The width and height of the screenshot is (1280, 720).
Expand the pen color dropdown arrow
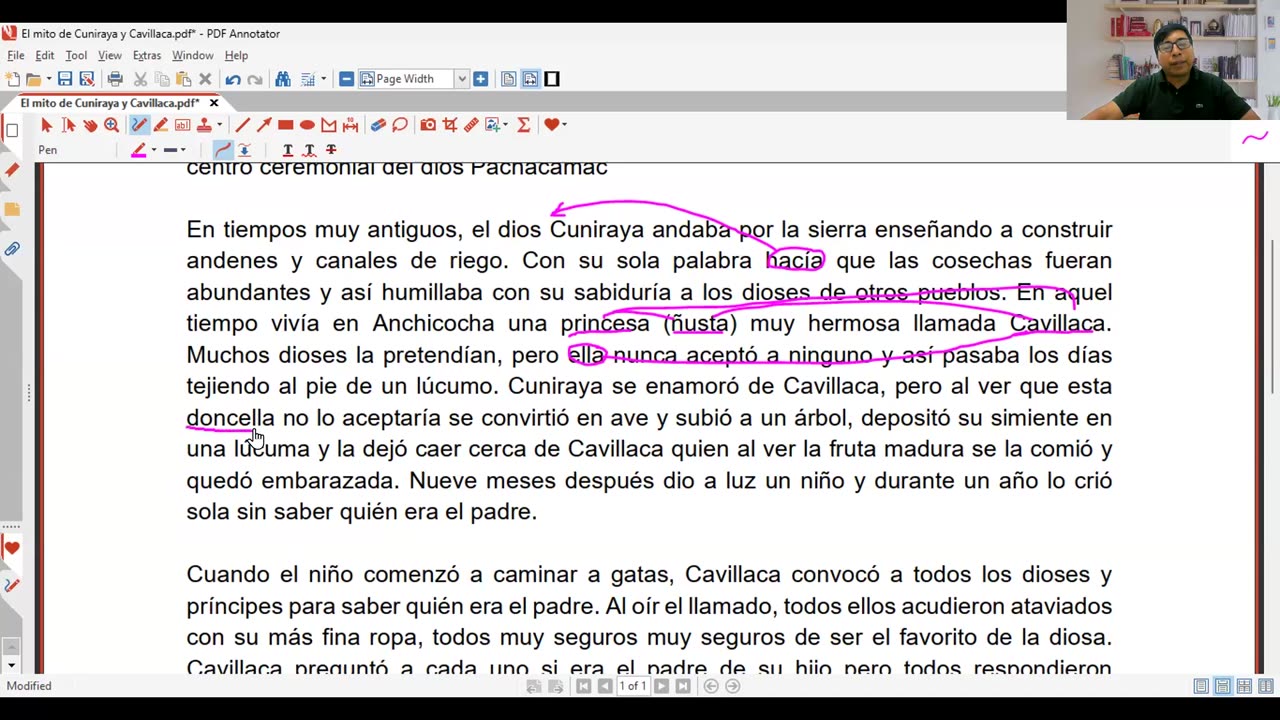(153, 150)
